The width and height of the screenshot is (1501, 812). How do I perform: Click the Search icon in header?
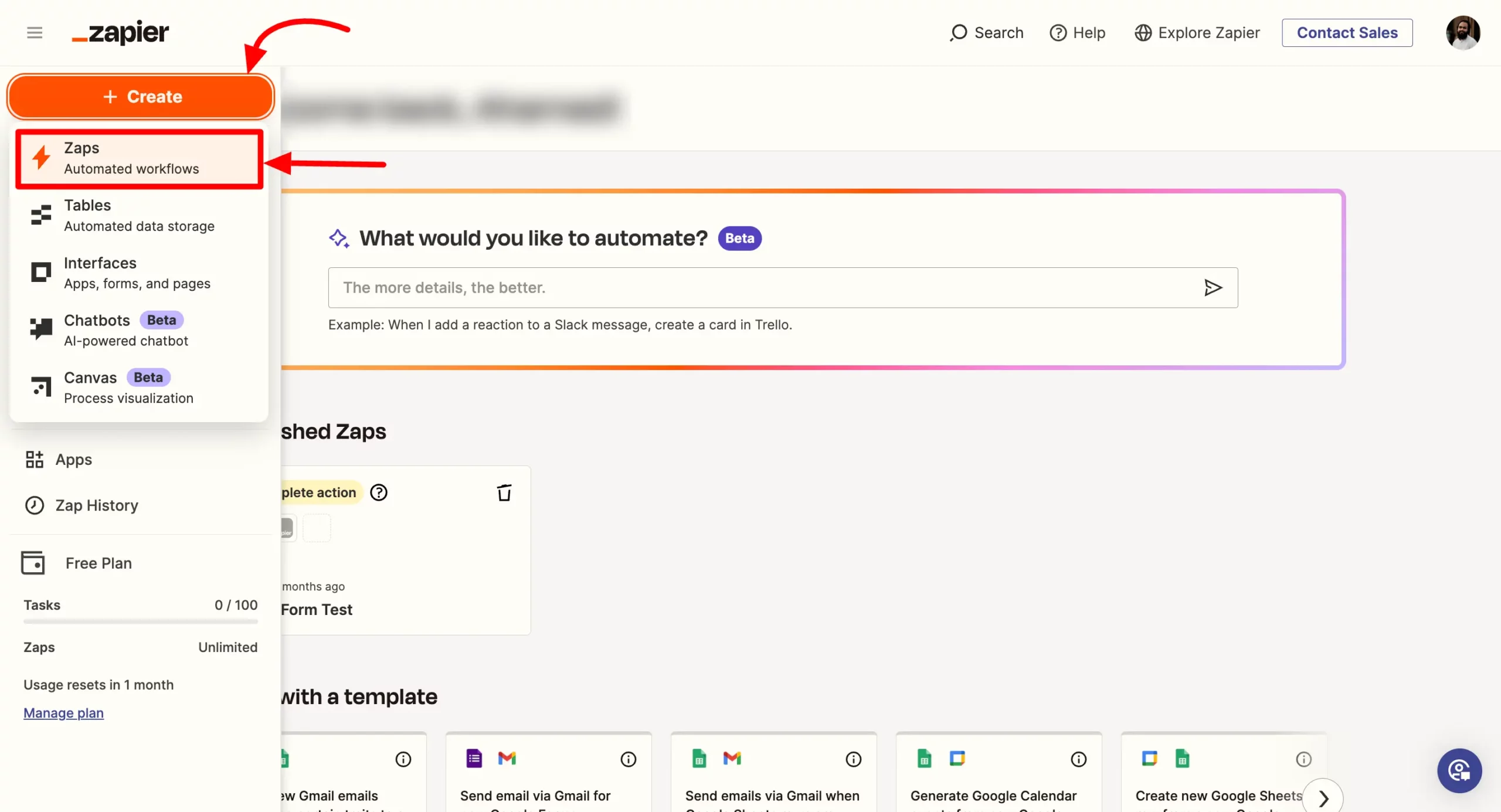[959, 33]
